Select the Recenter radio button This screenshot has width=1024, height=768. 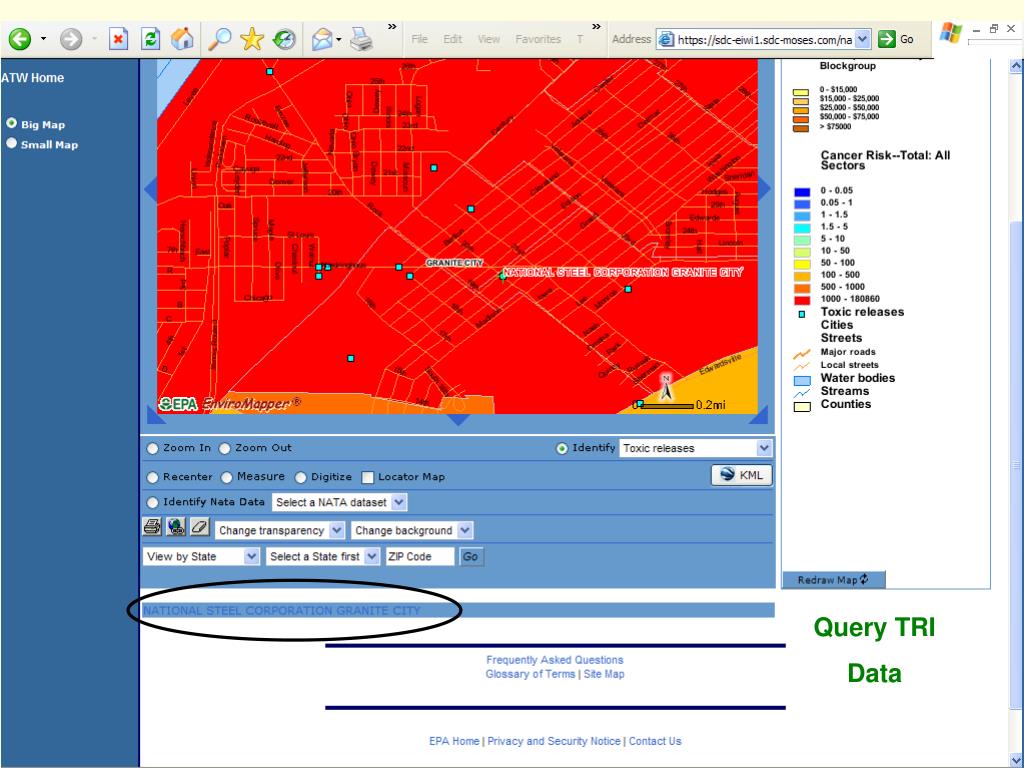pyautogui.click(x=152, y=477)
